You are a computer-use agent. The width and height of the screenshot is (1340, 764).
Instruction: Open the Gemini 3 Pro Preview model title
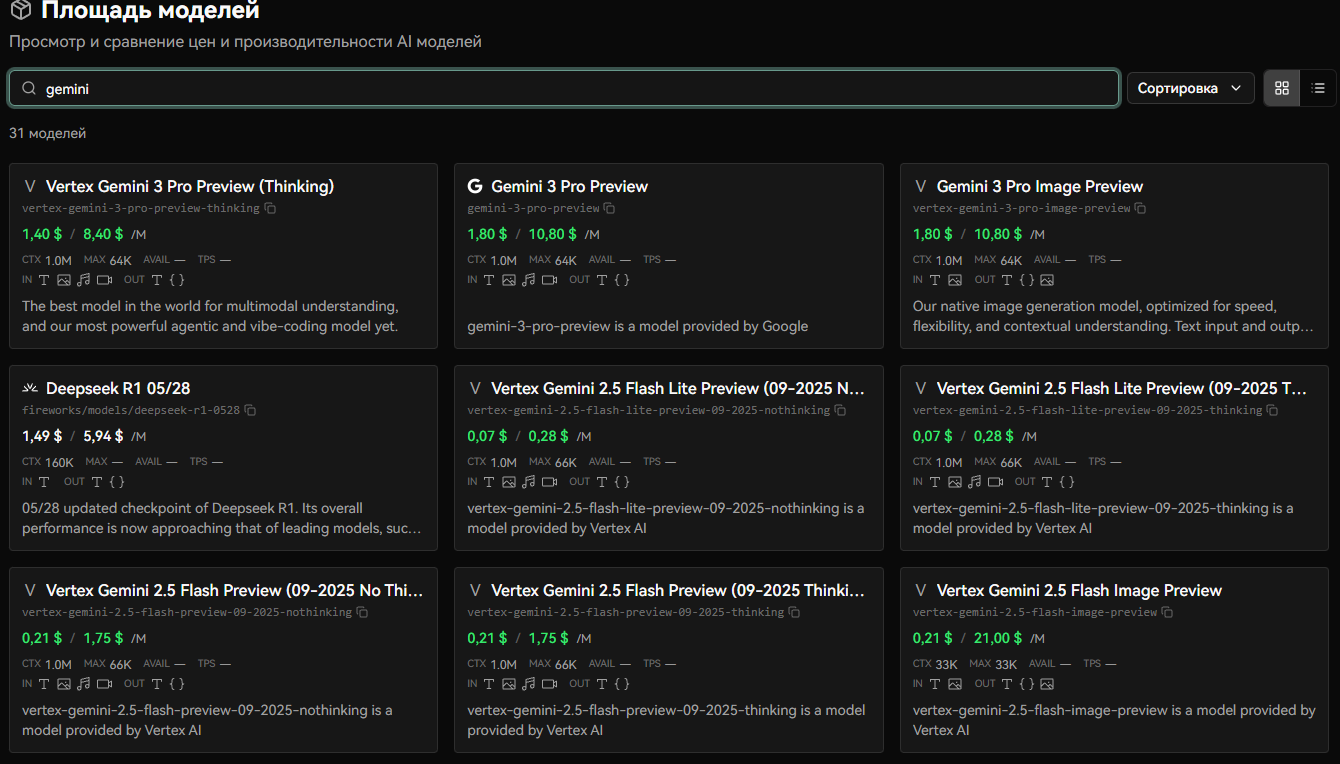click(570, 186)
